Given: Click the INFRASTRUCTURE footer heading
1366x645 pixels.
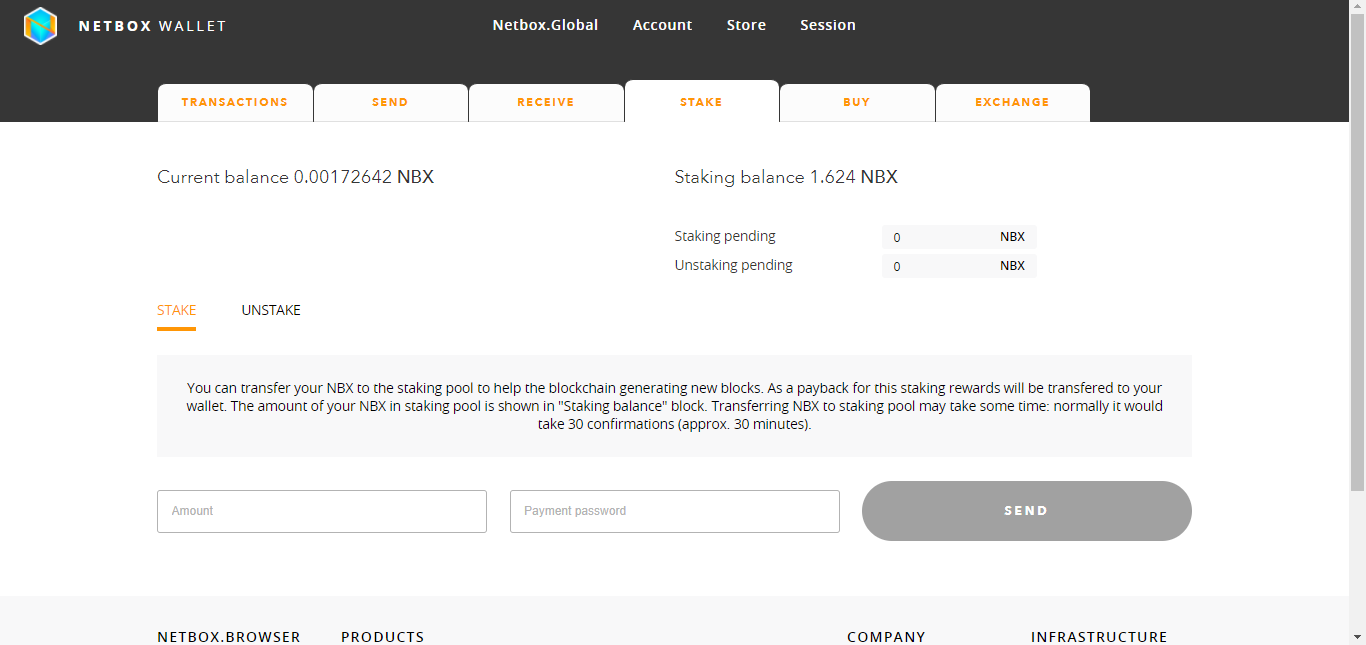Looking at the screenshot, I should 1099,637.
